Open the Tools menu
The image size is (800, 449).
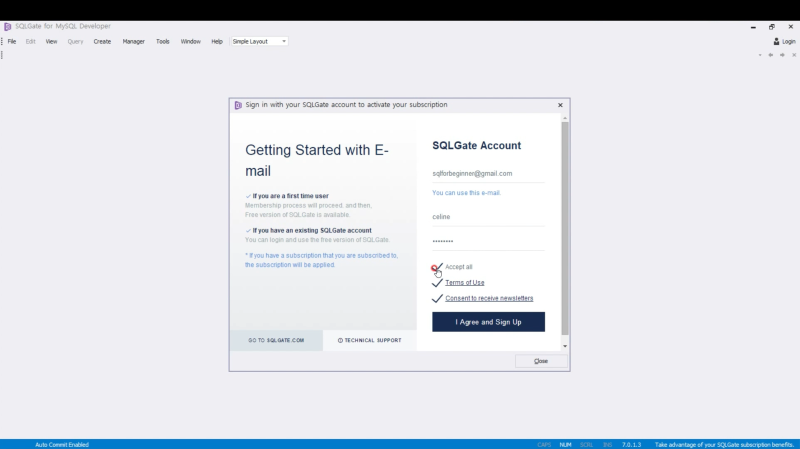click(x=163, y=41)
